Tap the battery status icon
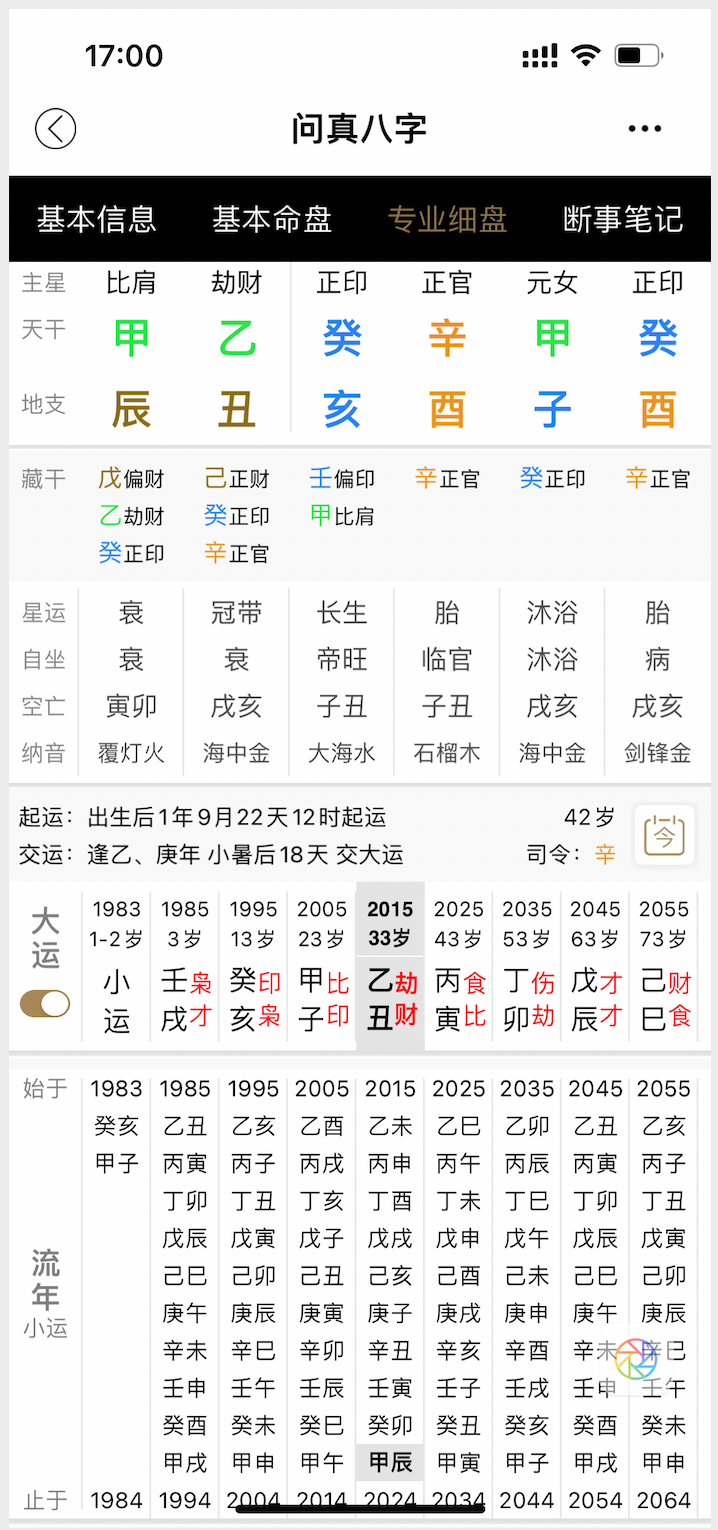Viewport: 718px width, 1530px height. point(638,55)
